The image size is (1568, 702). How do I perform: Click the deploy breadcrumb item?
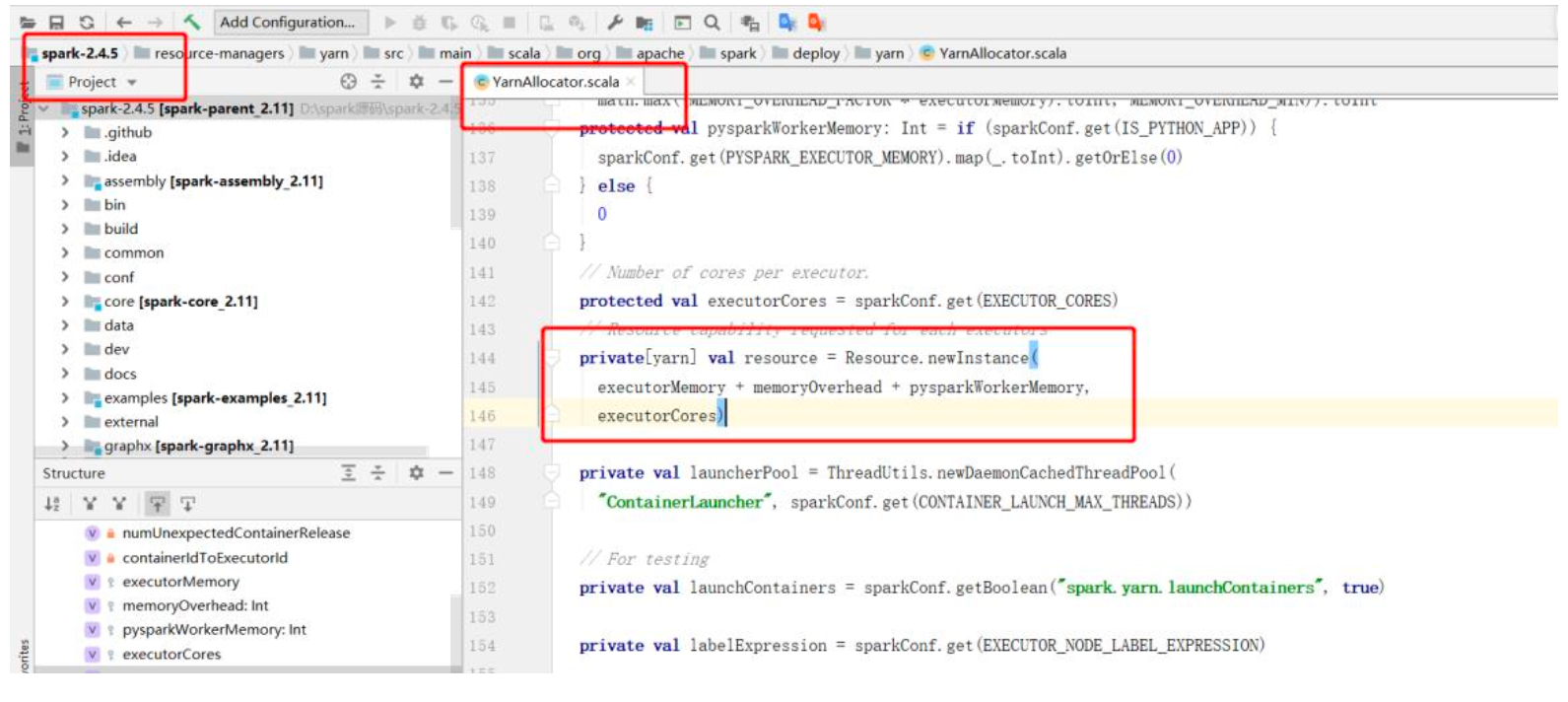pos(815,53)
